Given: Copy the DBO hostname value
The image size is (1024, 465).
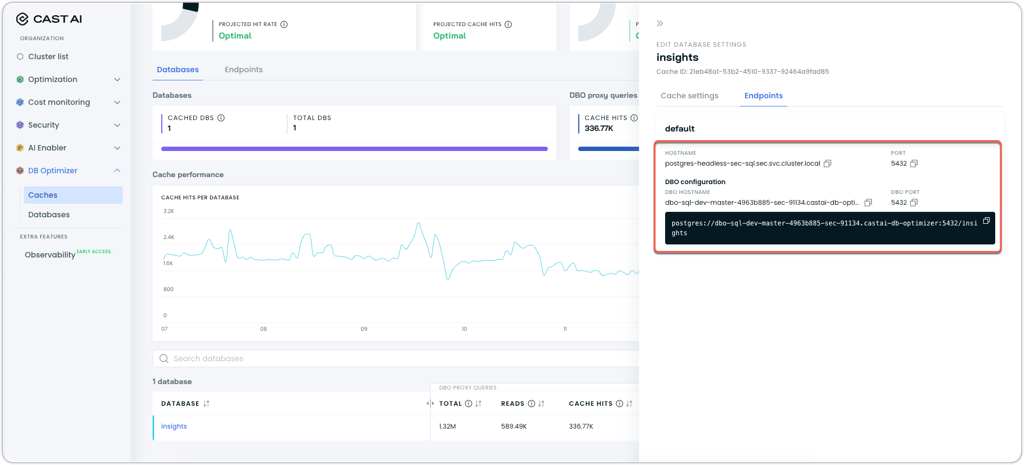Looking at the screenshot, I should 868,202.
